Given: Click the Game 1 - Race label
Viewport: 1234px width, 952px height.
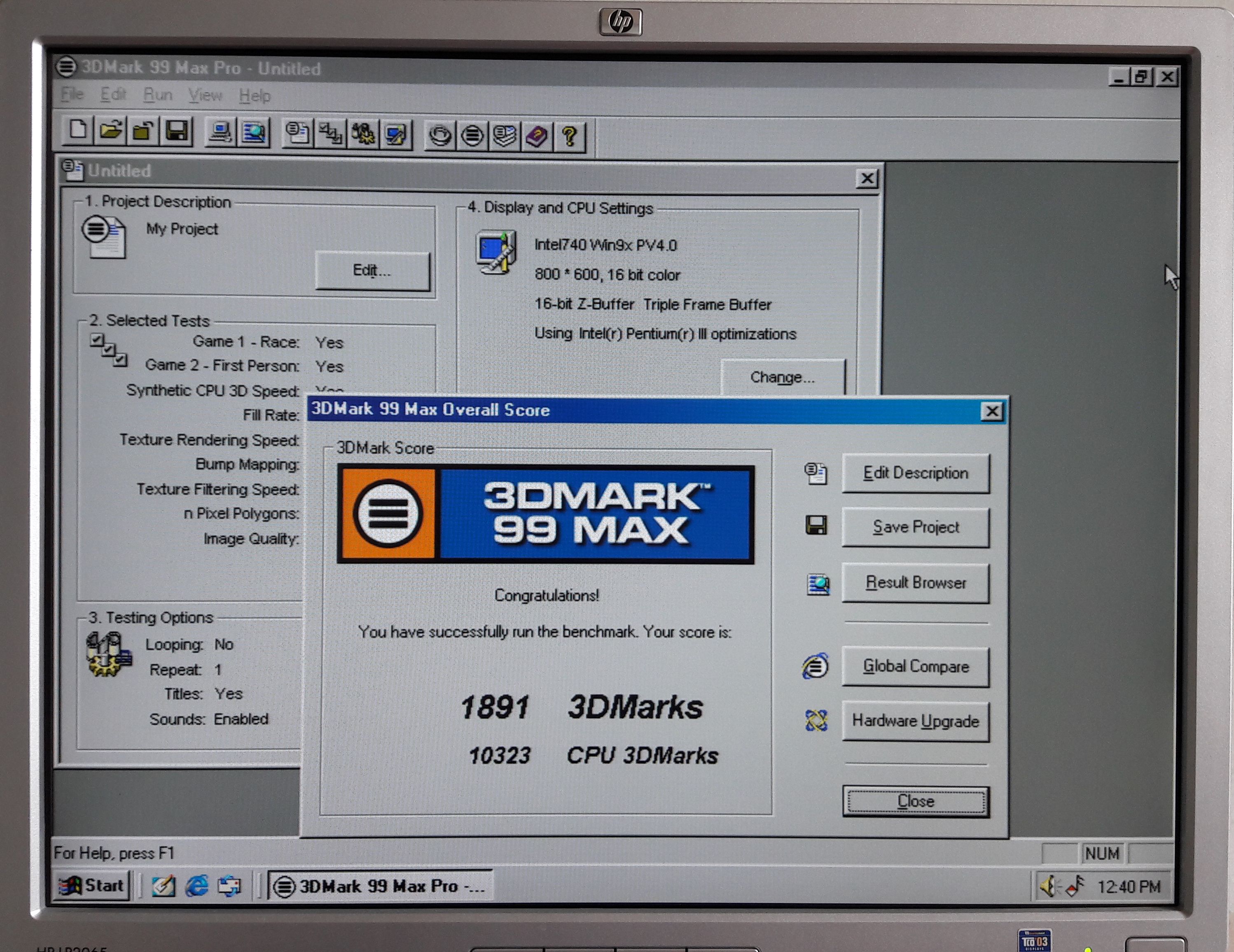Looking at the screenshot, I should pos(246,341).
